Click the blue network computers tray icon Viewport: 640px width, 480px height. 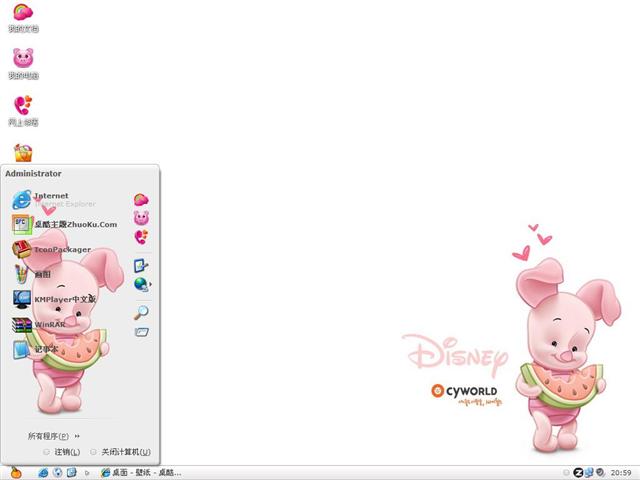point(589,473)
